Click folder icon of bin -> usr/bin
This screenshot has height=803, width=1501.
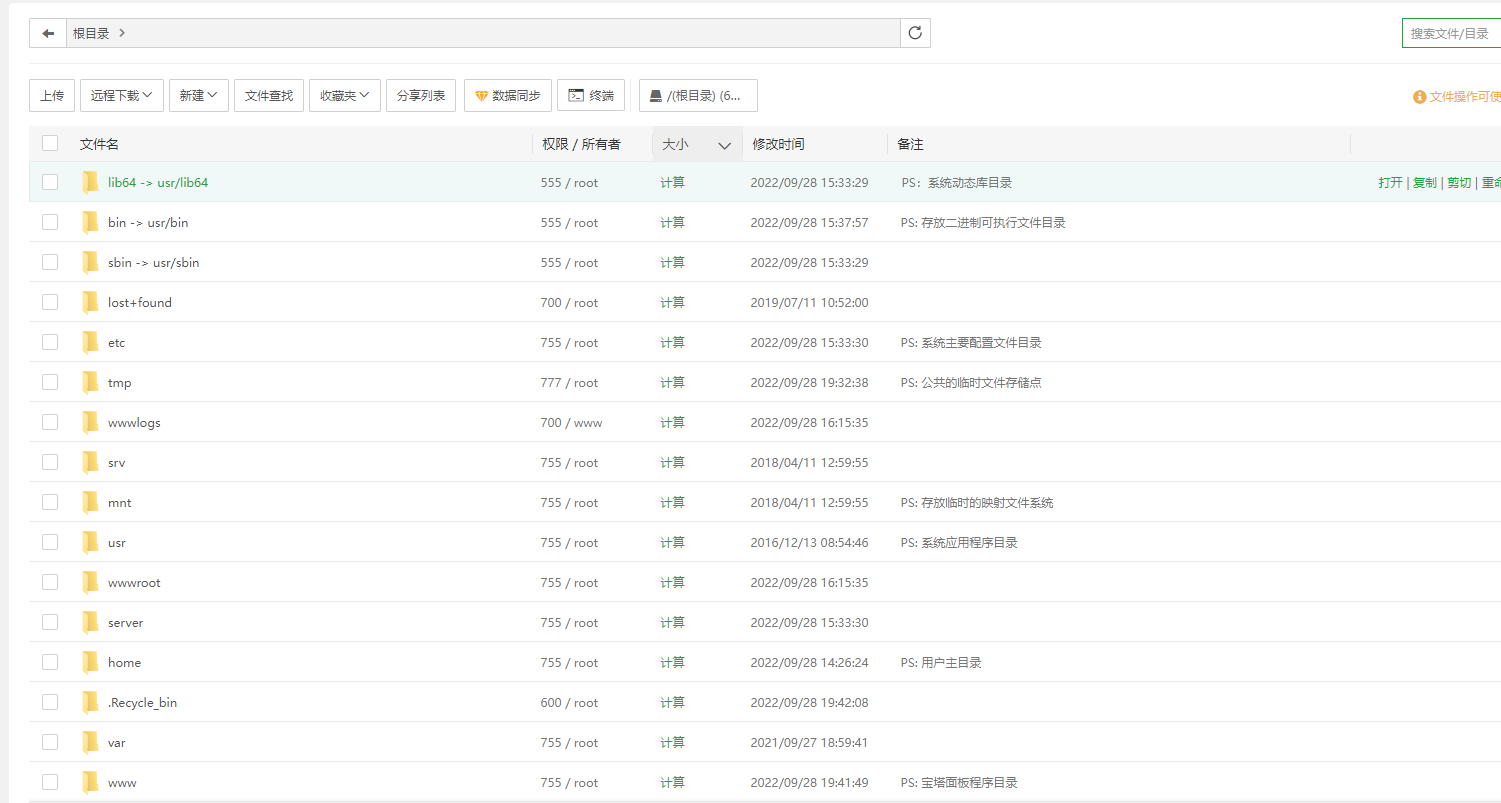point(91,222)
